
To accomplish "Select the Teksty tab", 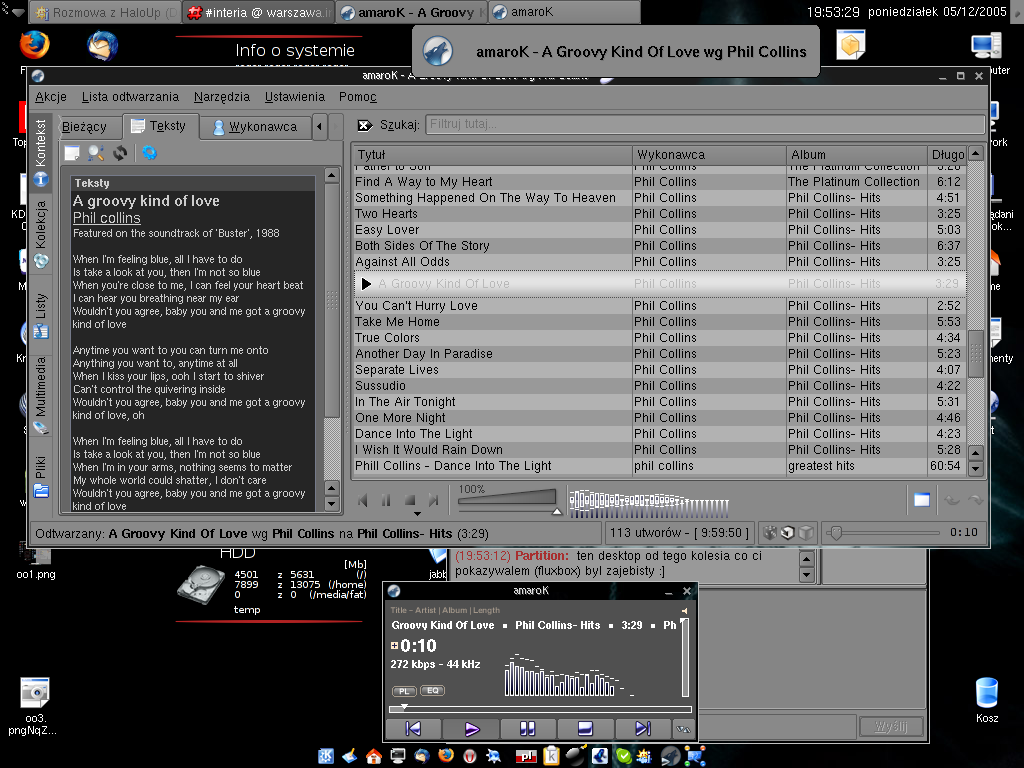I will (x=159, y=126).
